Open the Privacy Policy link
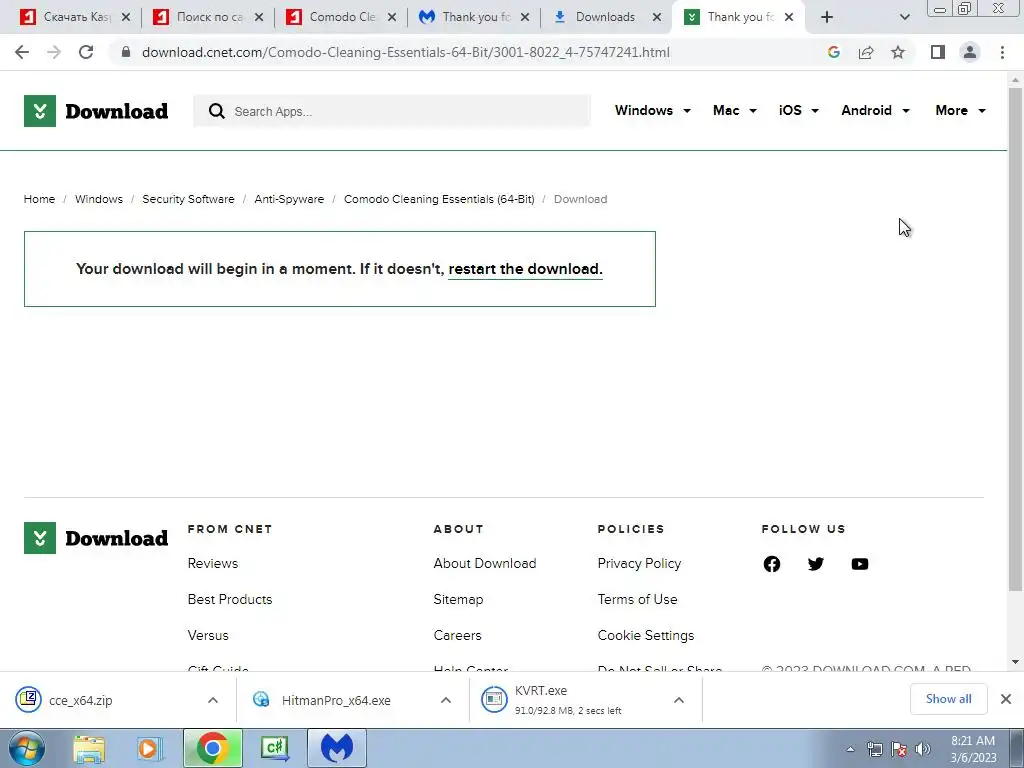The width and height of the screenshot is (1024, 768). pos(639,564)
